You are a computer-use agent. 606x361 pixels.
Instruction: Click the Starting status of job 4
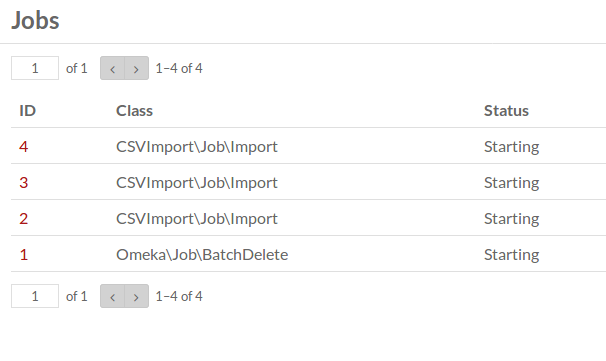pyautogui.click(x=512, y=147)
